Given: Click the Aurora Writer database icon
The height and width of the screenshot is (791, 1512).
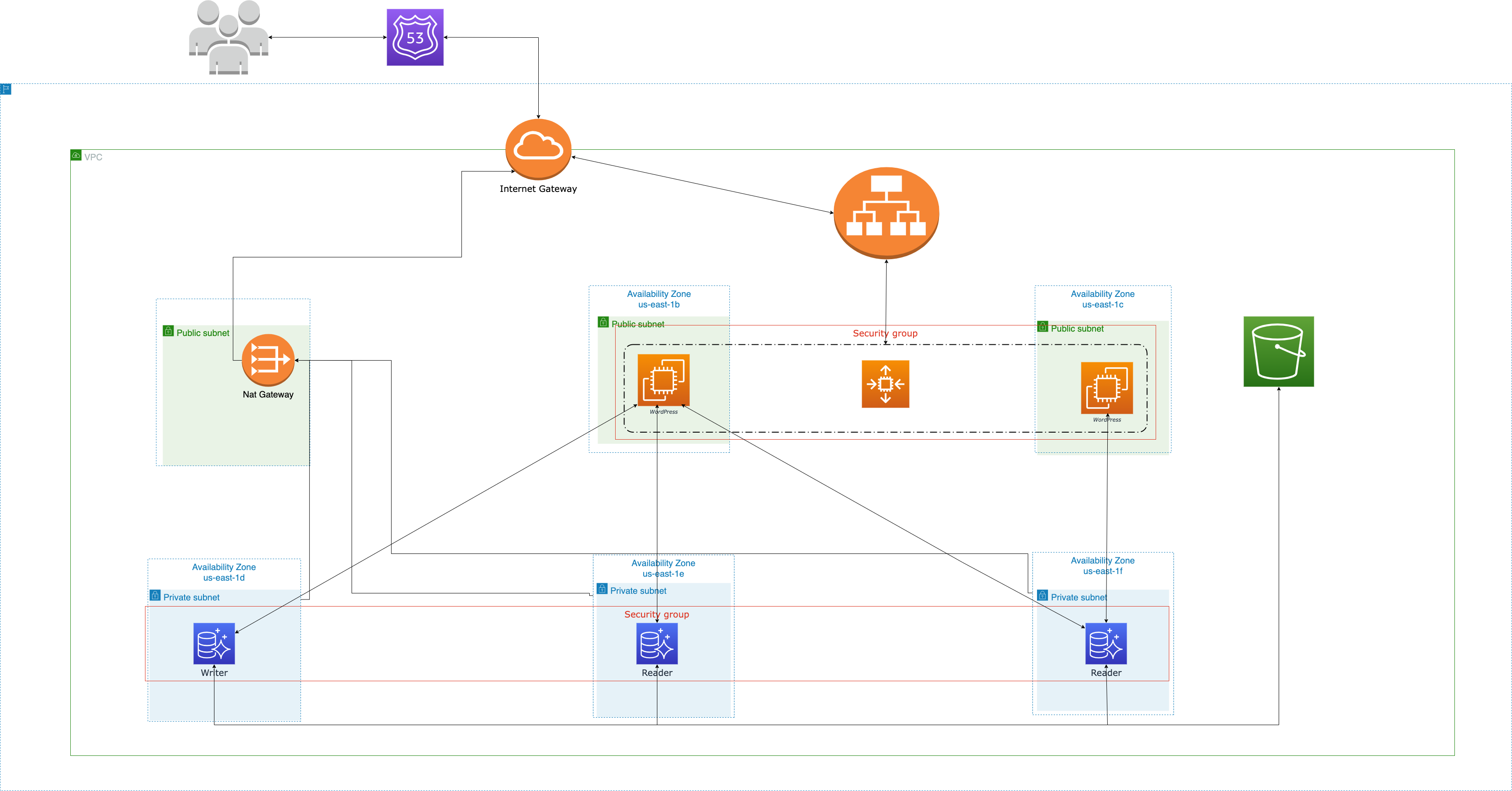Looking at the screenshot, I should tap(214, 643).
